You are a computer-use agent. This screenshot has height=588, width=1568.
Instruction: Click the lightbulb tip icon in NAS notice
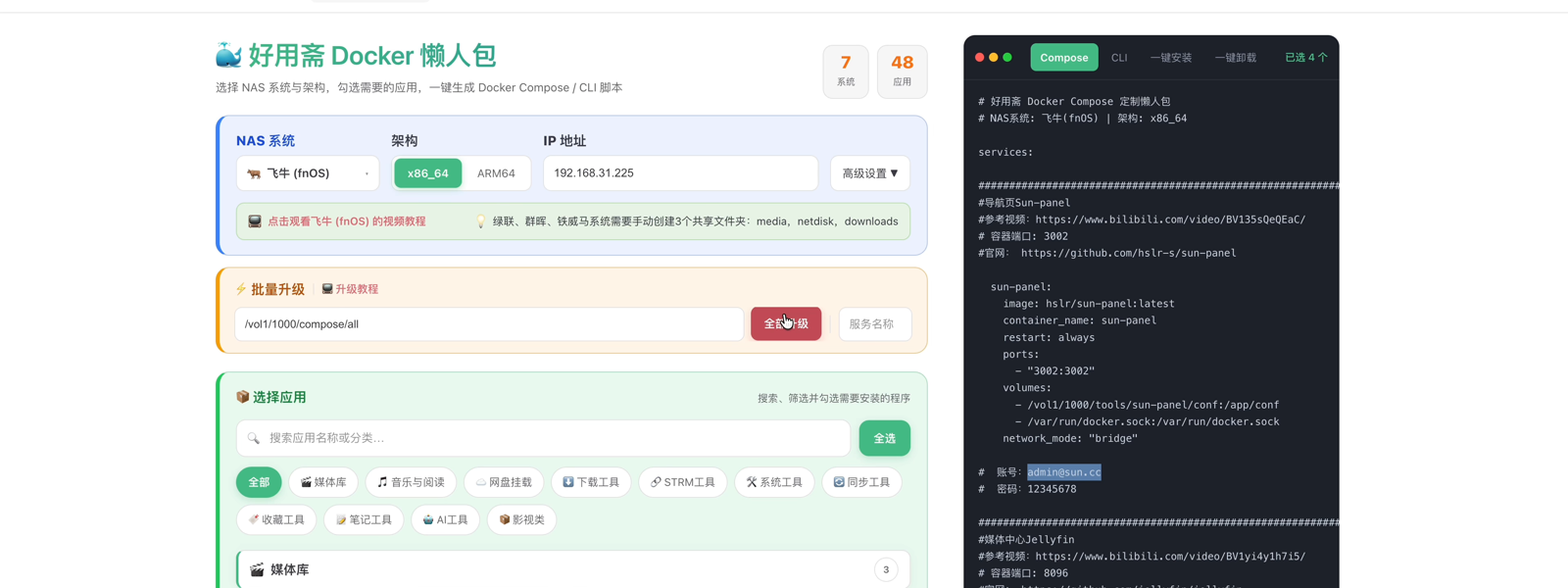pyautogui.click(x=480, y=221)
